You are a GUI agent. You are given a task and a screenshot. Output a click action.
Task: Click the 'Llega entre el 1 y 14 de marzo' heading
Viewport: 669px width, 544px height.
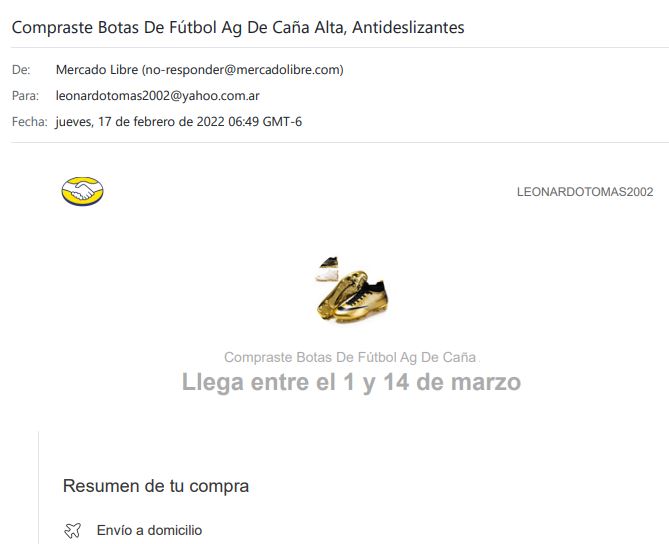coord(351,382)
